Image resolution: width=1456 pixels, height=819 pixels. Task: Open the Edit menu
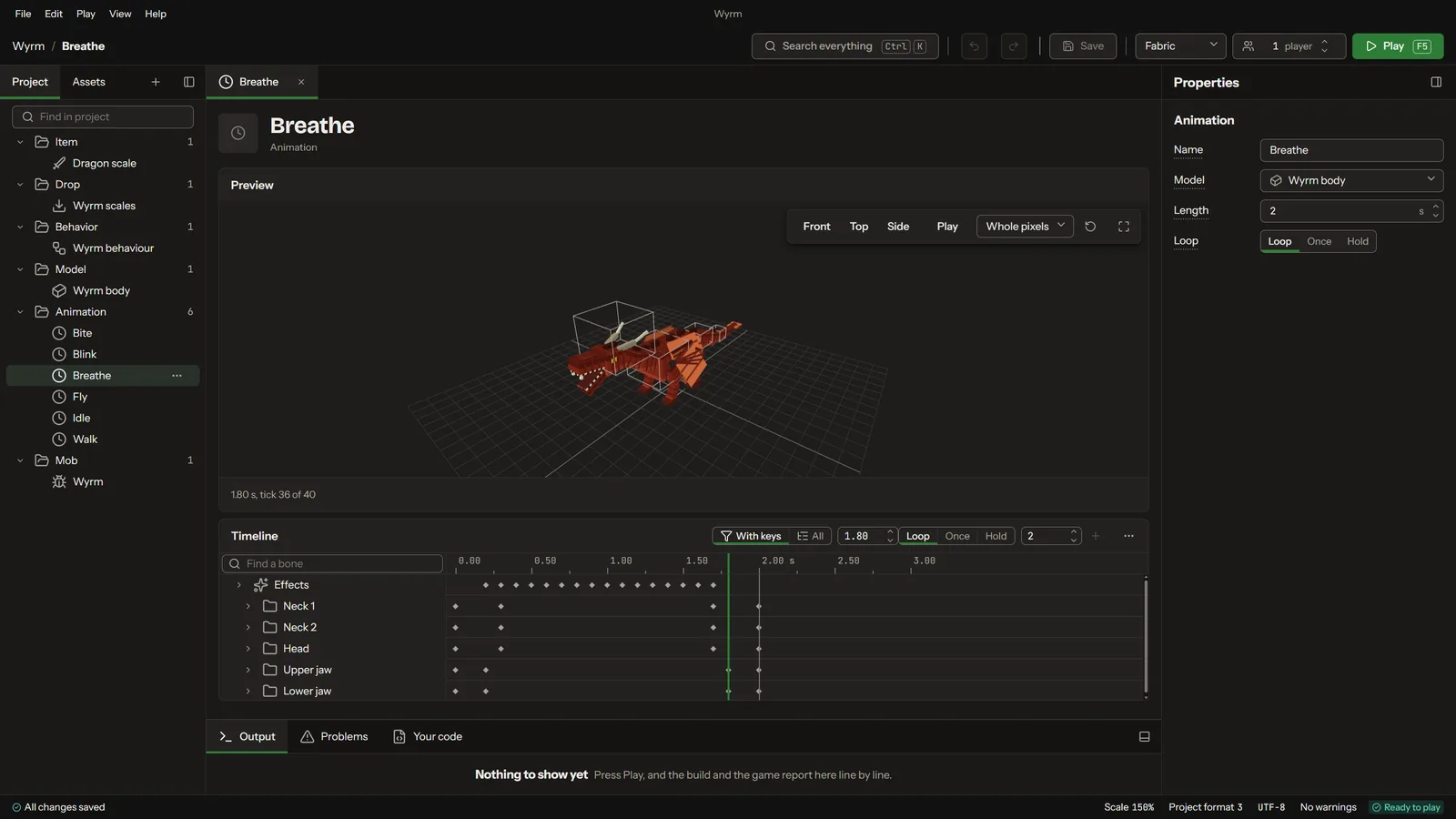tap(54, 14)
